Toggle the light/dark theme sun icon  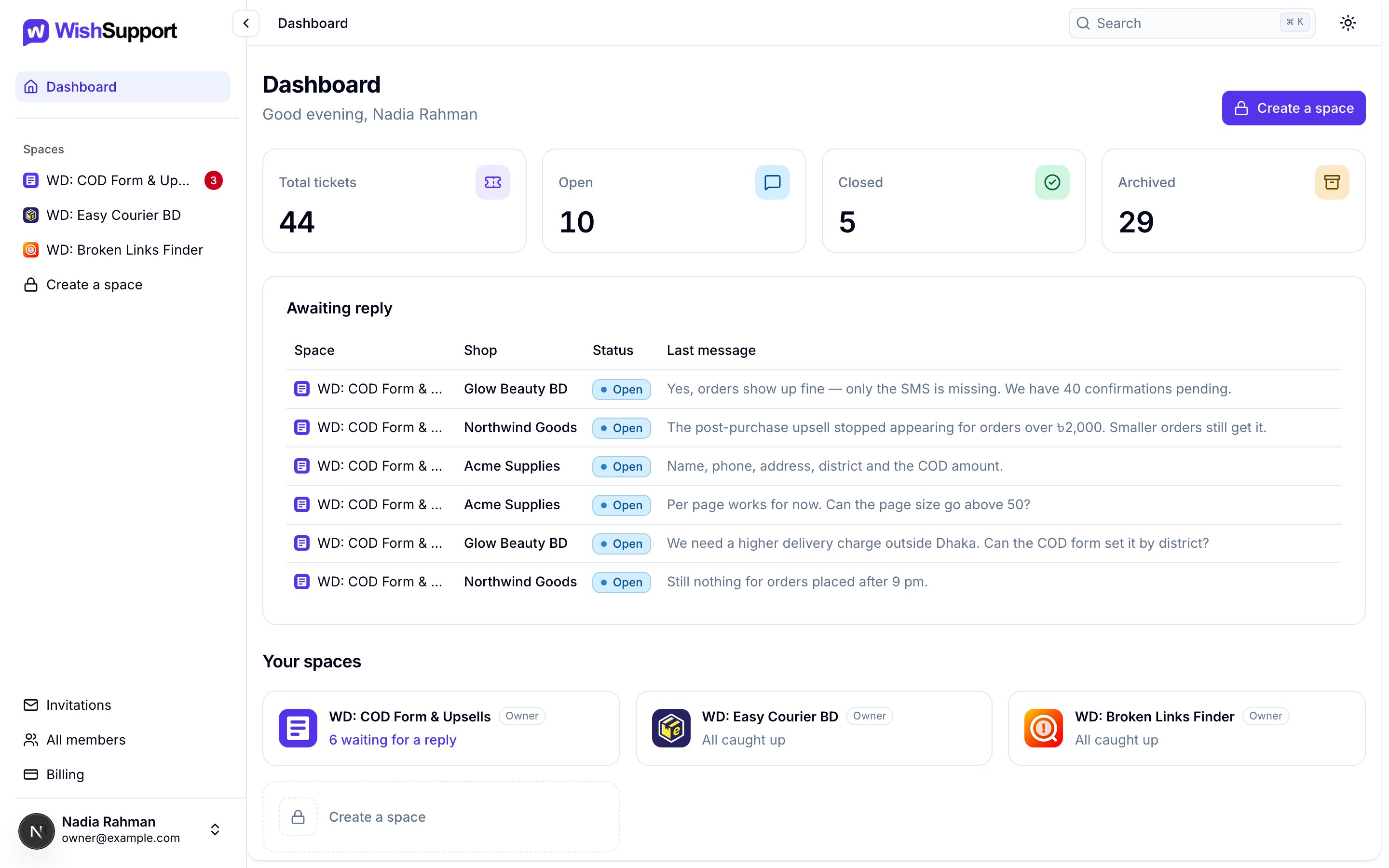[x=1348, y=23]
